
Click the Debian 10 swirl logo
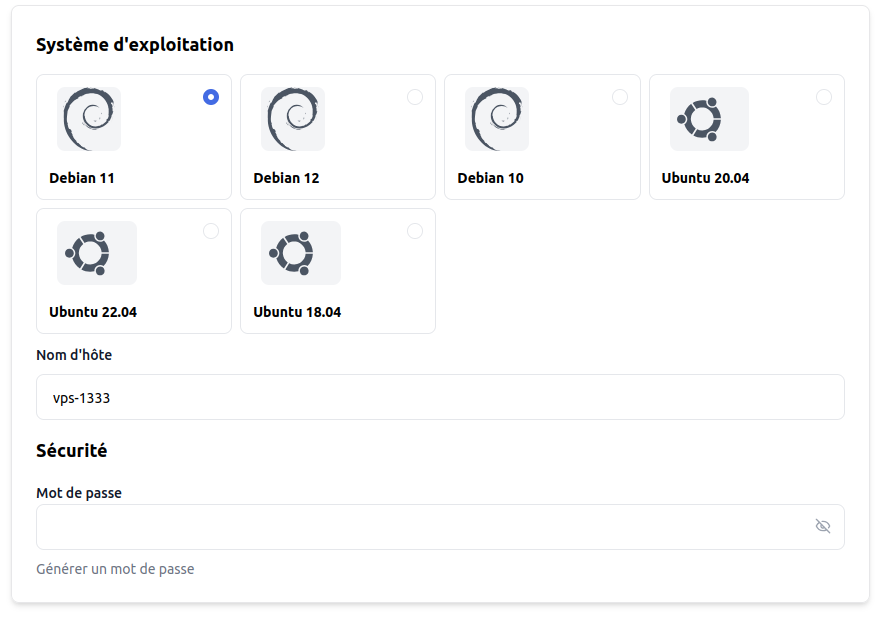coord(497,119)
